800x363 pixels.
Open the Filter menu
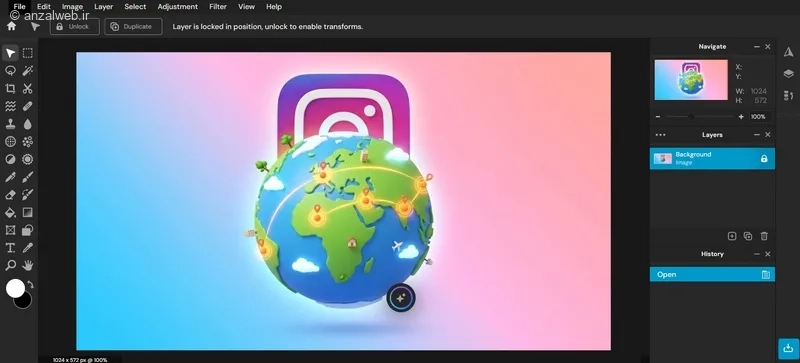coord(218,7)
